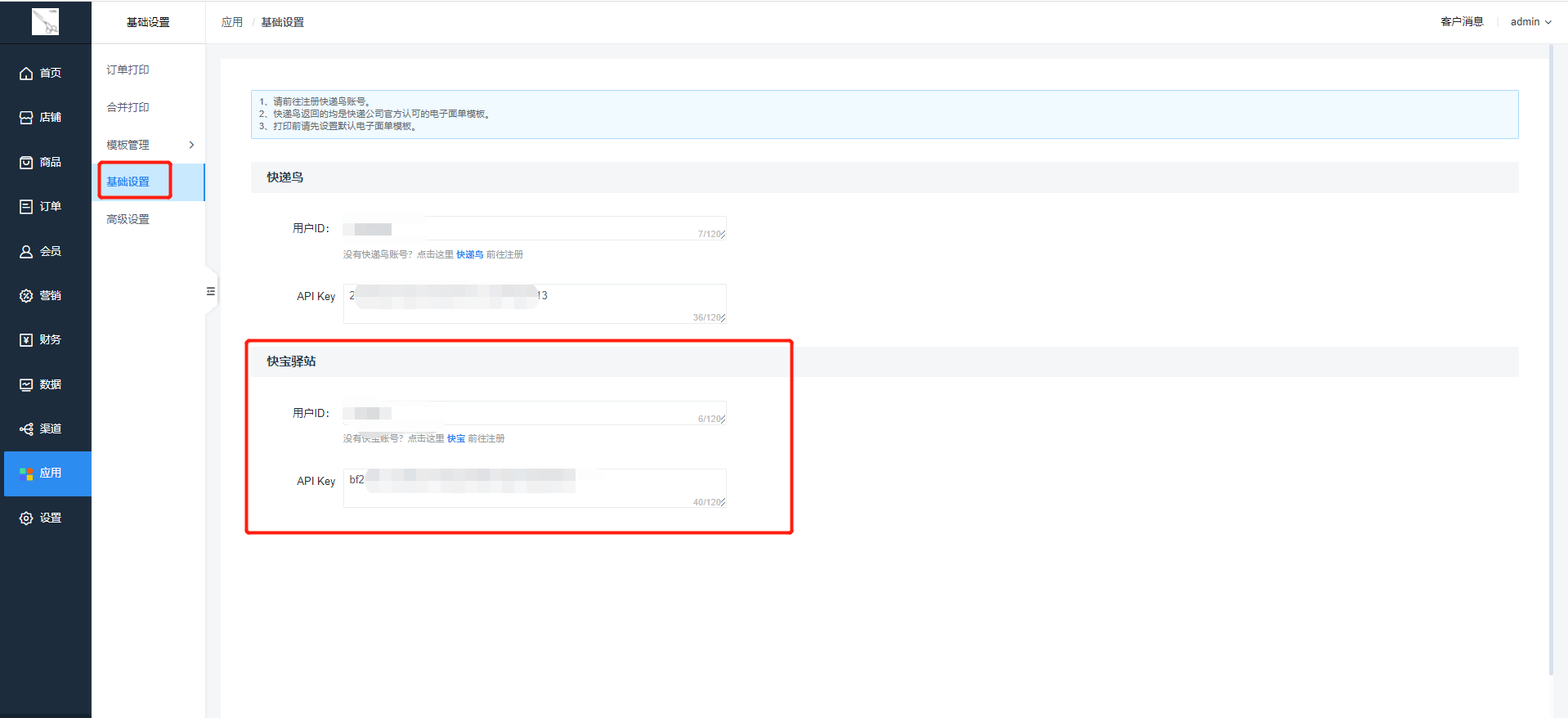Viewport: 1568px width, 718px height.
Task: Switch to 高级设置 menu item
Action: click(128, 219)
